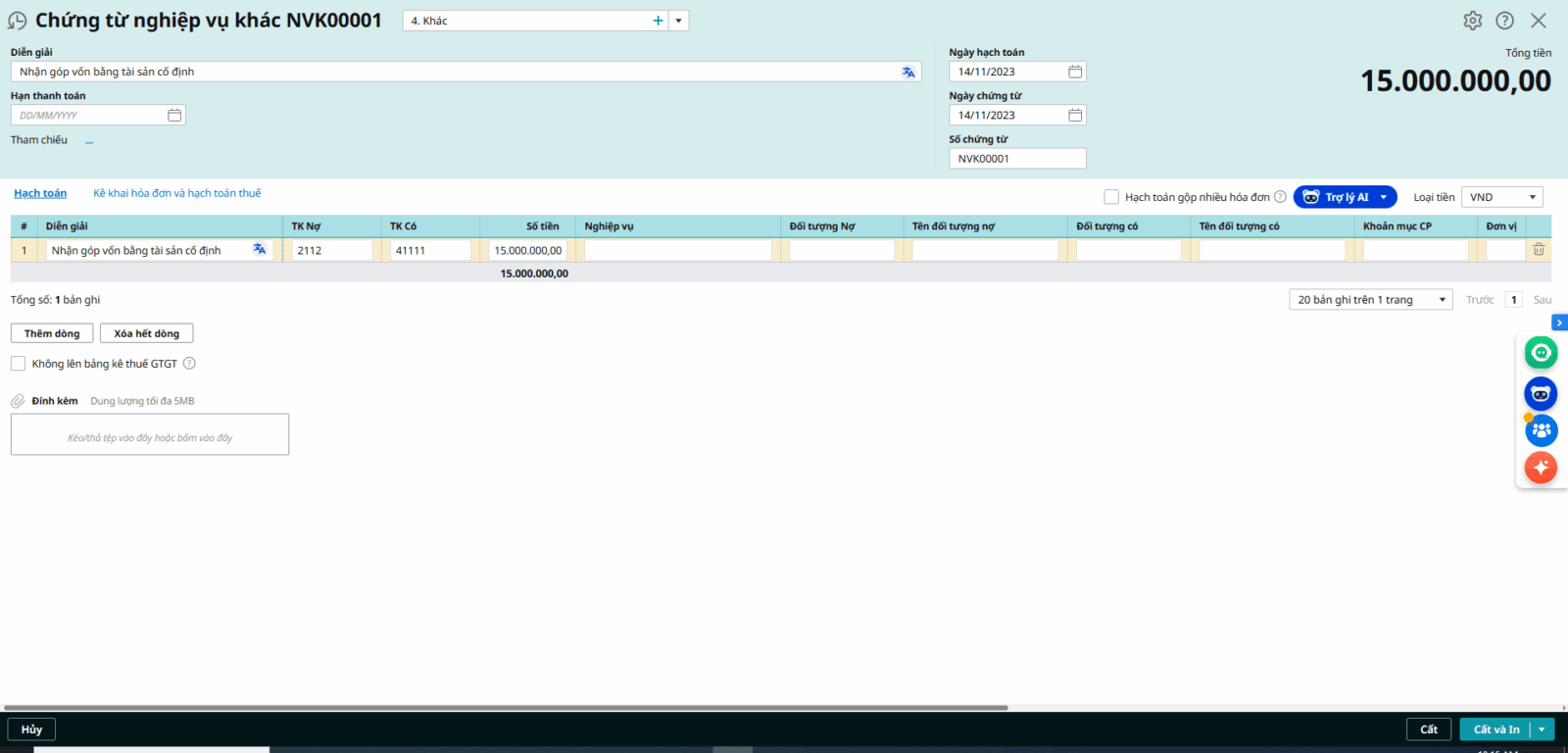This screenshot has width=1568, height=753.
Task: Click the Đơn vị cell in row 1
Action: coord(1505,251)
